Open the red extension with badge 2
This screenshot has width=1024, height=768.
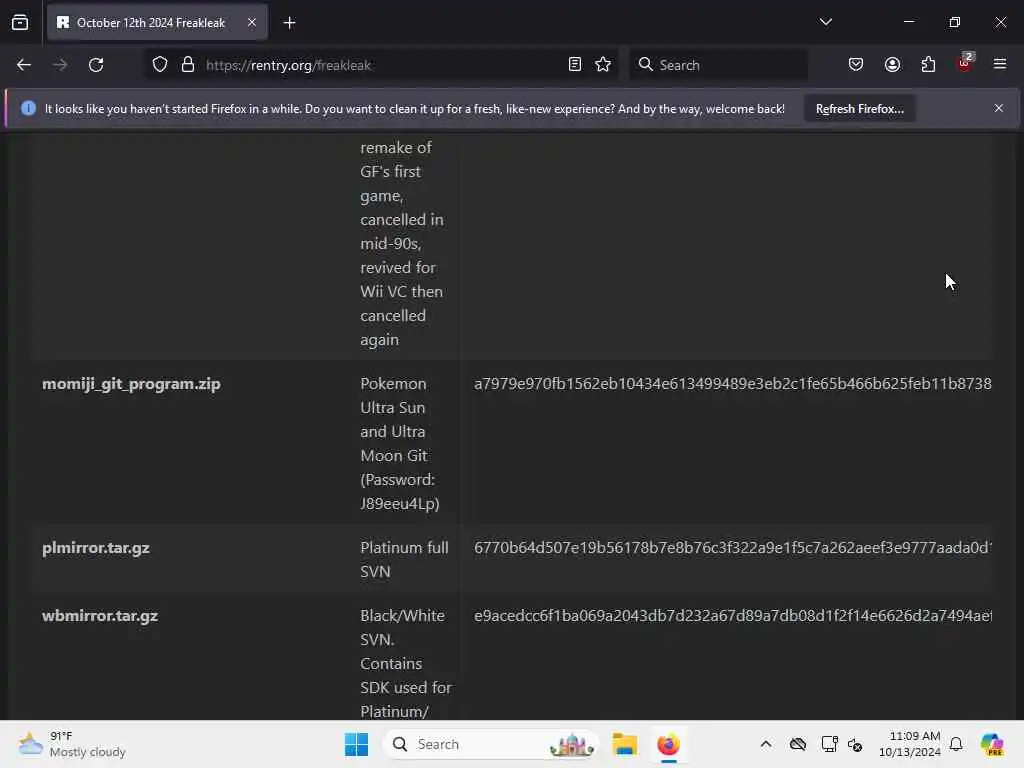point(965,63)
